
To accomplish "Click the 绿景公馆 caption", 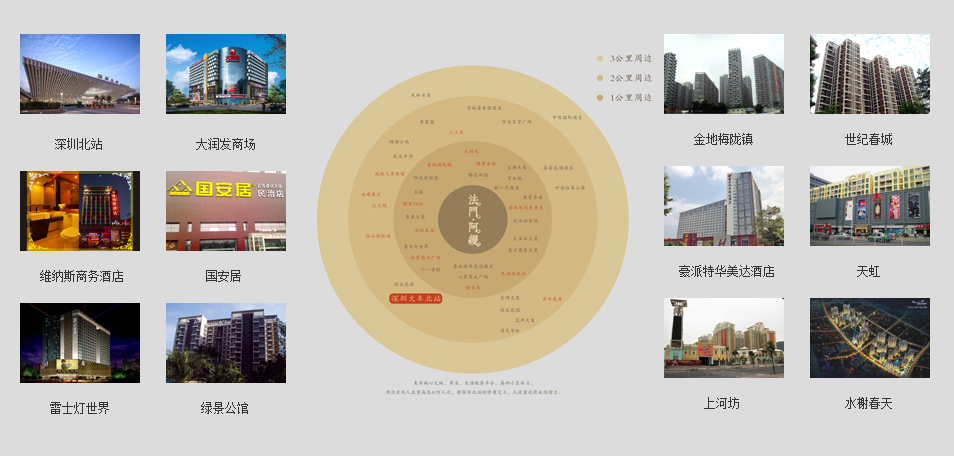I will [x=225, y=409].
